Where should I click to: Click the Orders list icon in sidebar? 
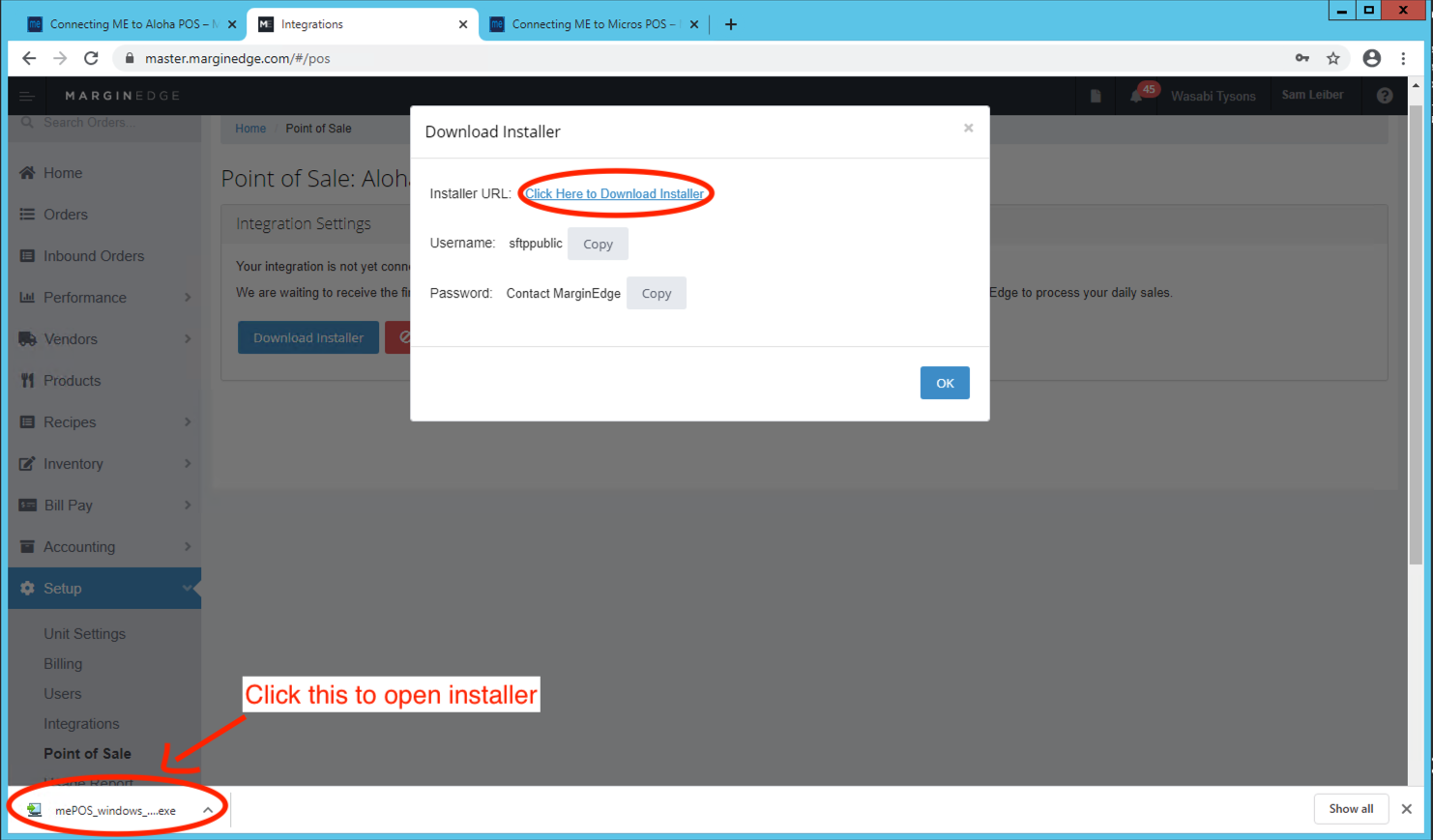tap(27, 215)
